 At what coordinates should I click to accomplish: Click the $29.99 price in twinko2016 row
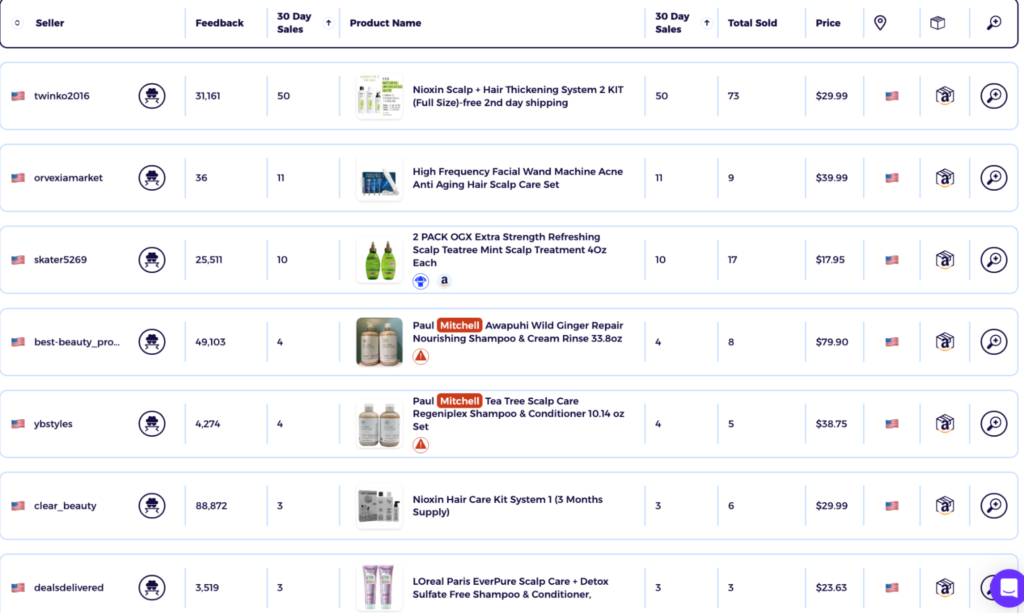pos(831,96)
